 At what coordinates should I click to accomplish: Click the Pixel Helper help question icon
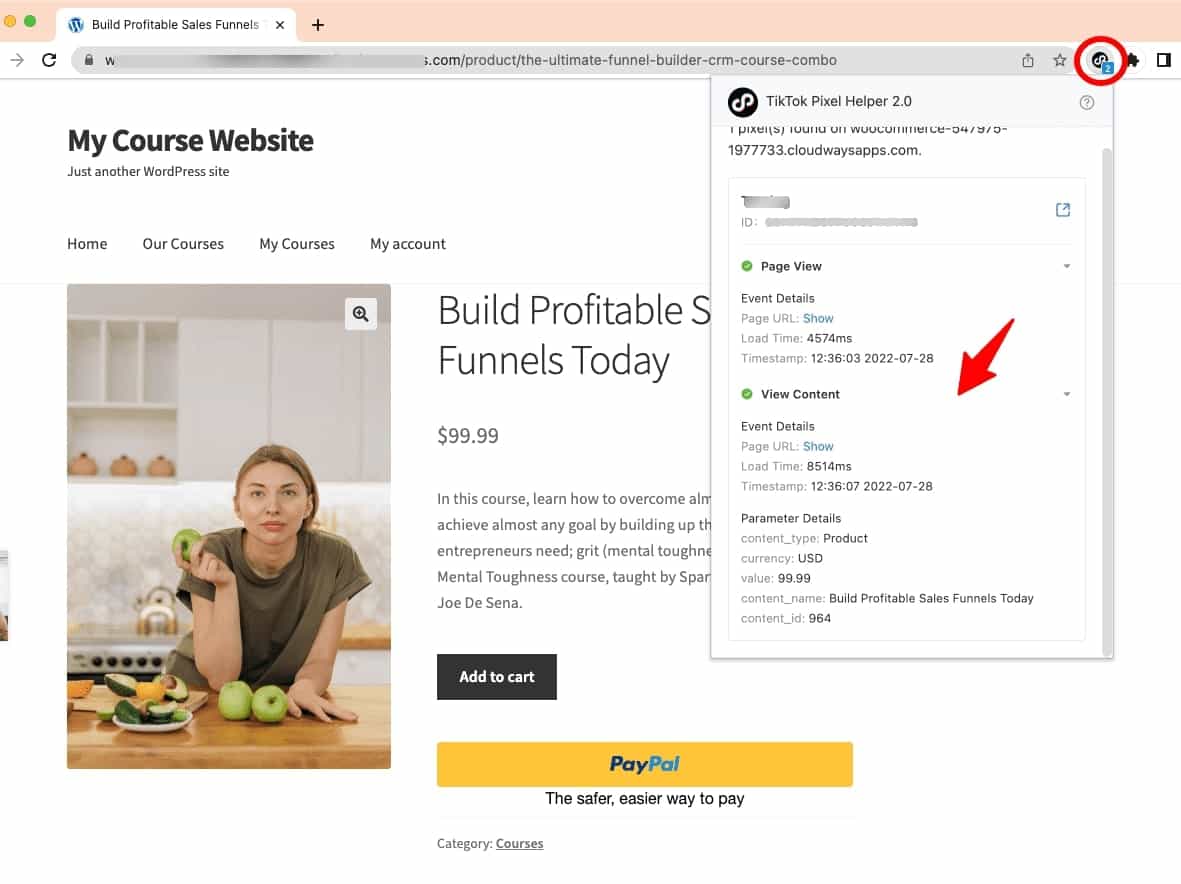(x=1086, y=102)
